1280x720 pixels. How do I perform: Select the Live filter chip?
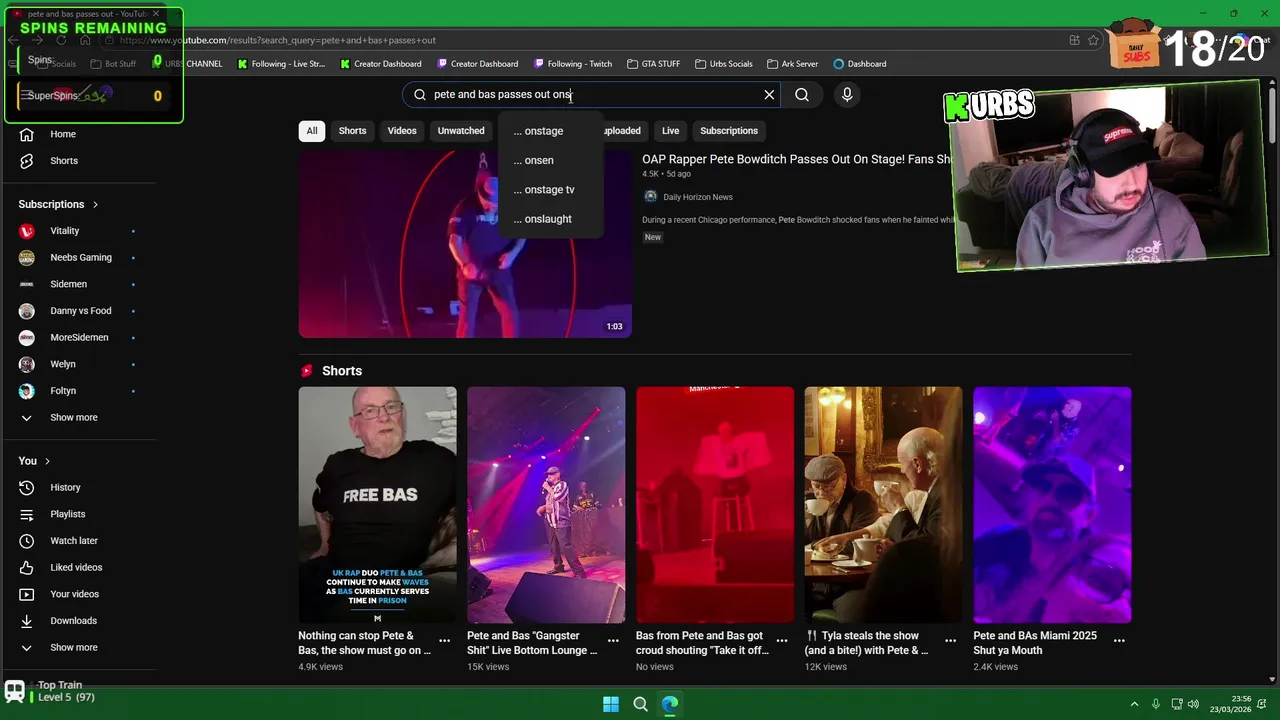[670, 131]
